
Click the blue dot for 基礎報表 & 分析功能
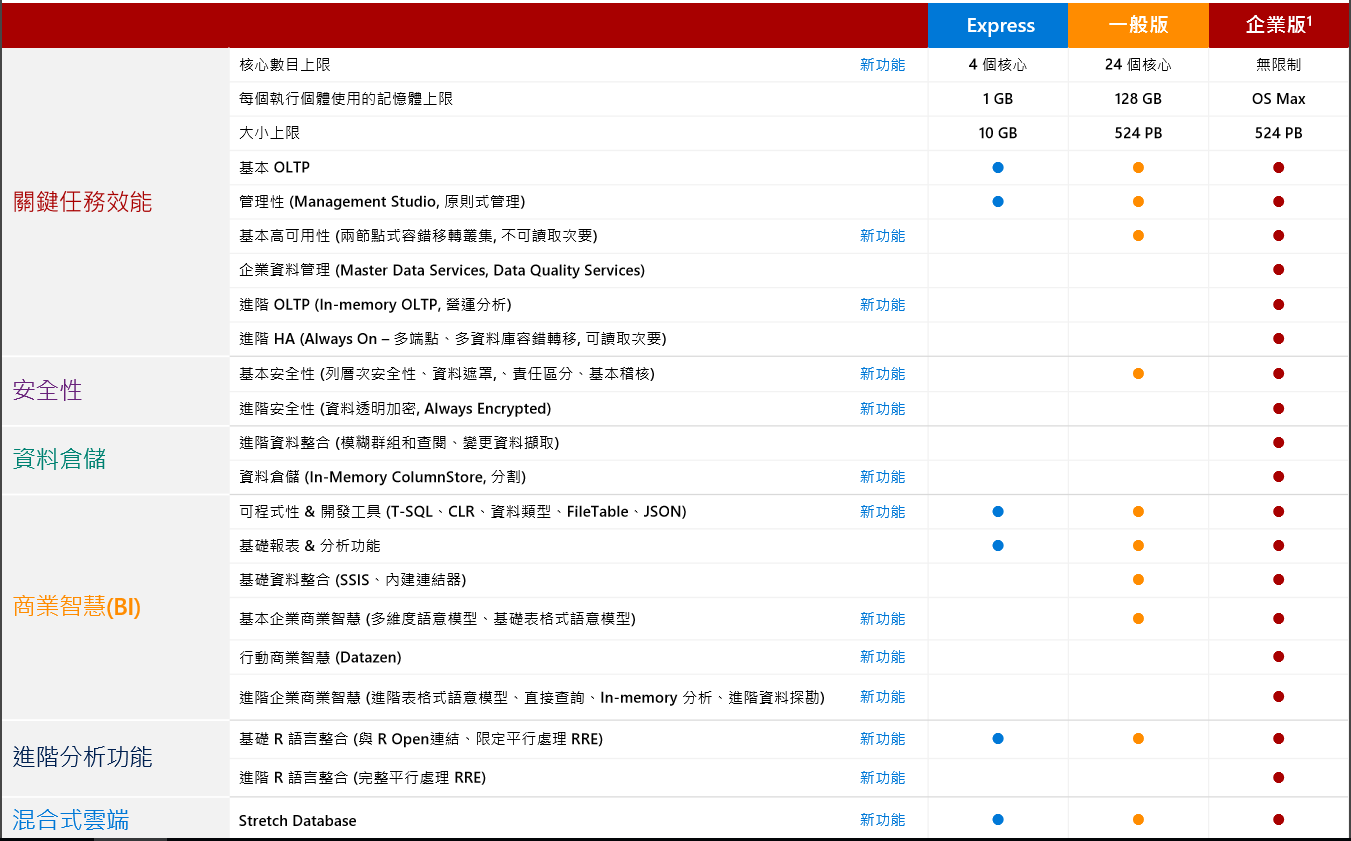[x=997, y=546]
